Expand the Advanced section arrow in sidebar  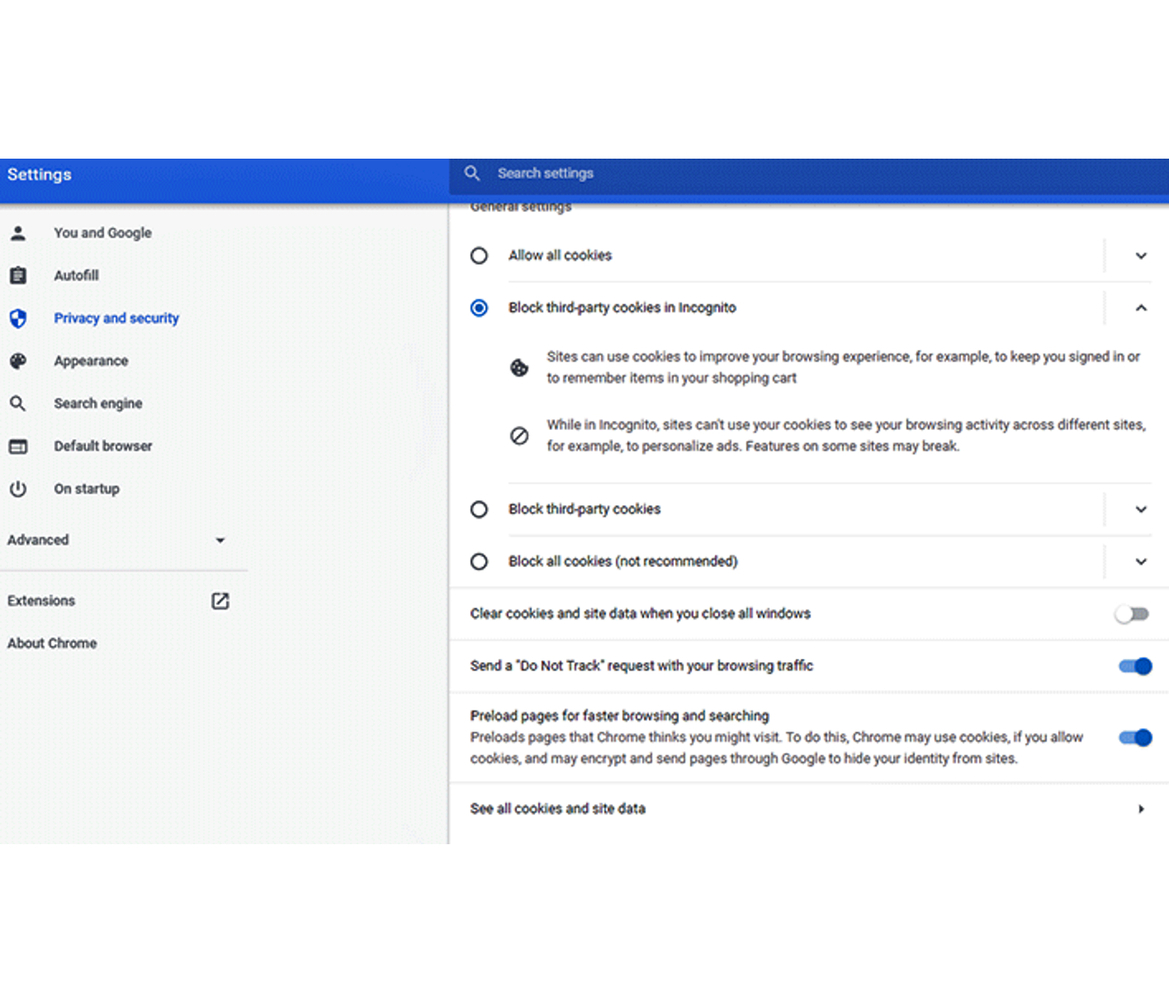pos(220,541)
